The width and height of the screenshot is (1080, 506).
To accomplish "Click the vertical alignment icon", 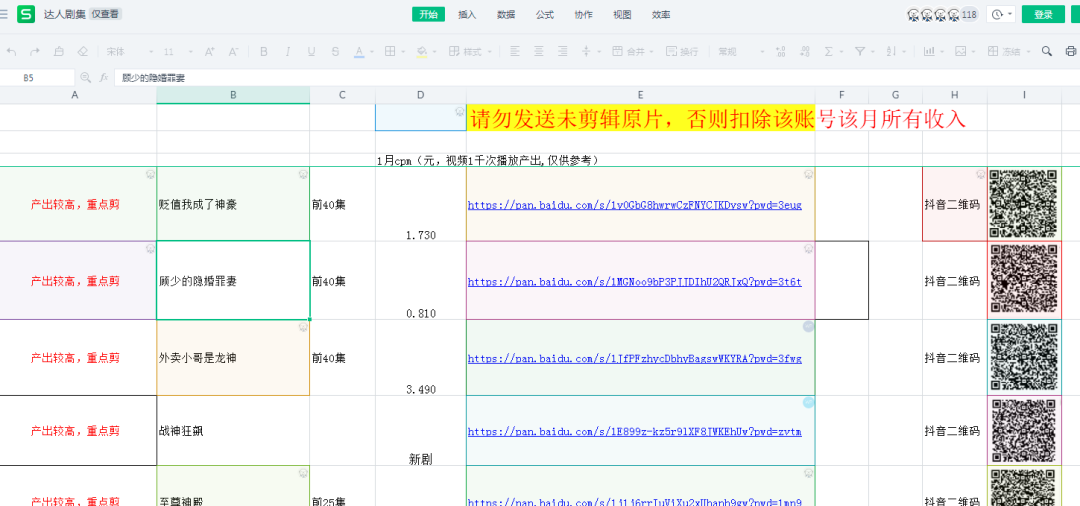I will tap(587, 52).
